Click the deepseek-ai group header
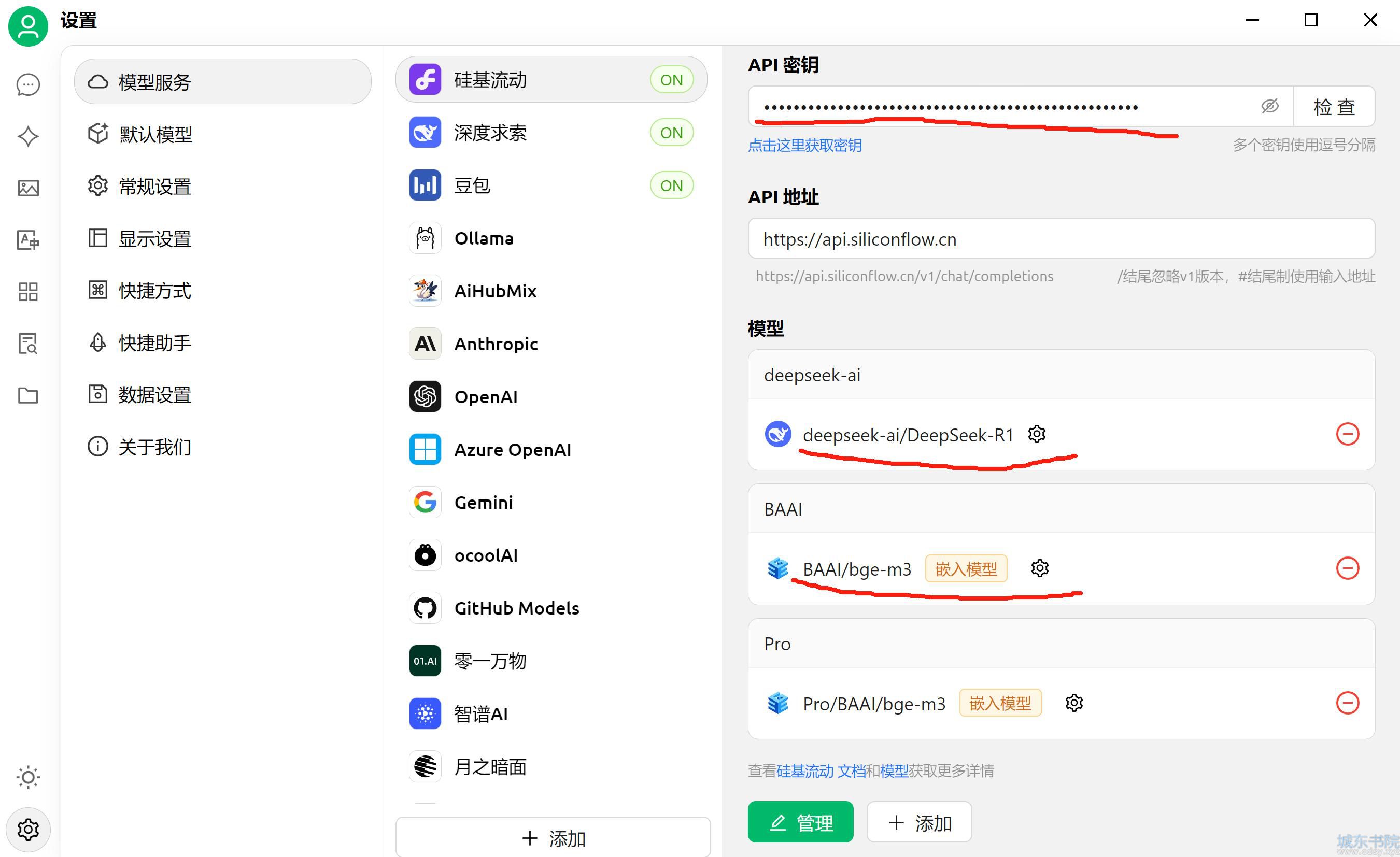 pos(1062,375)
